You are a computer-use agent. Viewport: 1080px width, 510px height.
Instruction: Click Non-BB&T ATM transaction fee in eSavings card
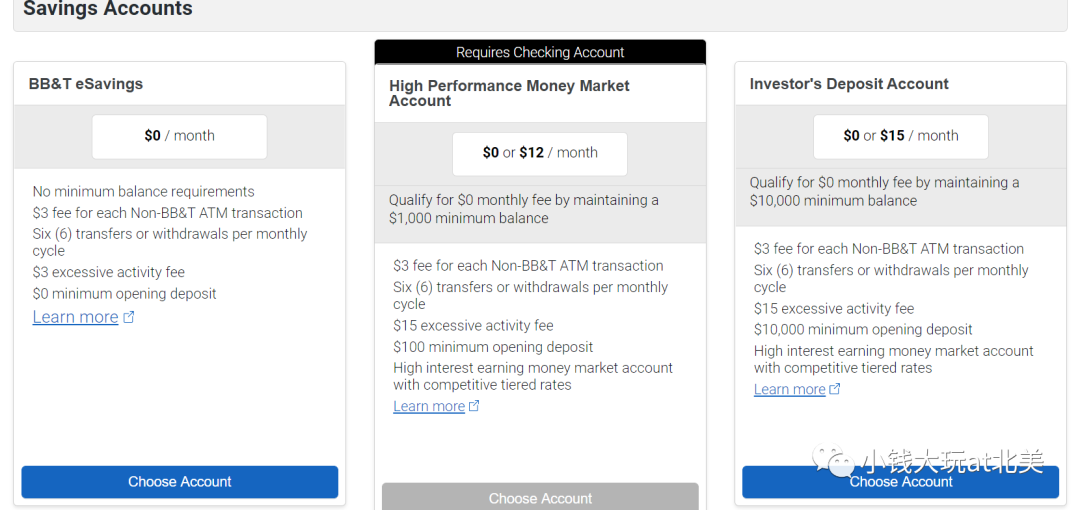[x=167, y=213]
